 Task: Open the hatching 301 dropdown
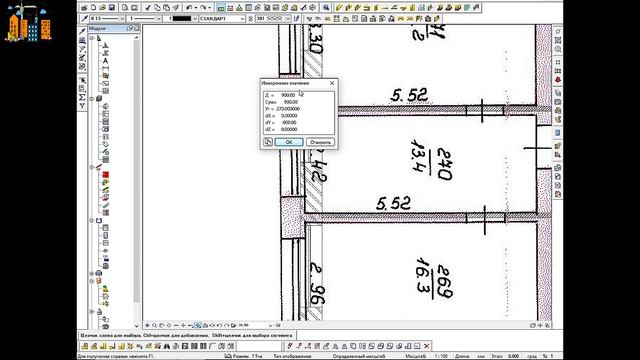tap(288, 19)
